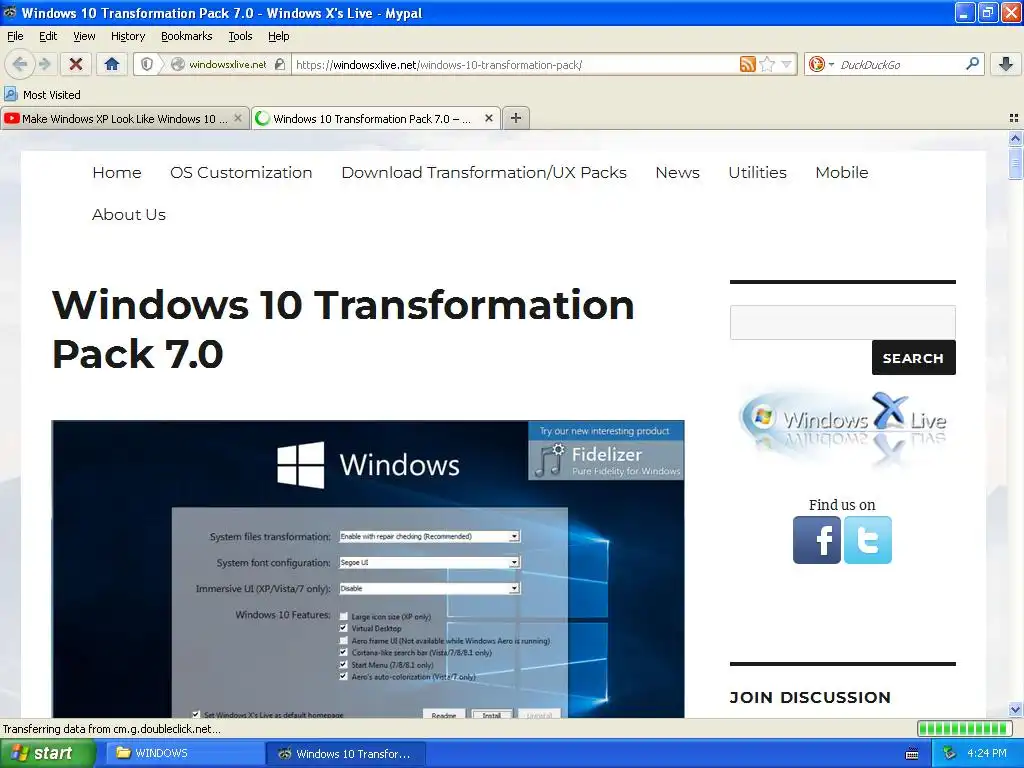
Task: Open the View menu
Action: click(84, 36)
